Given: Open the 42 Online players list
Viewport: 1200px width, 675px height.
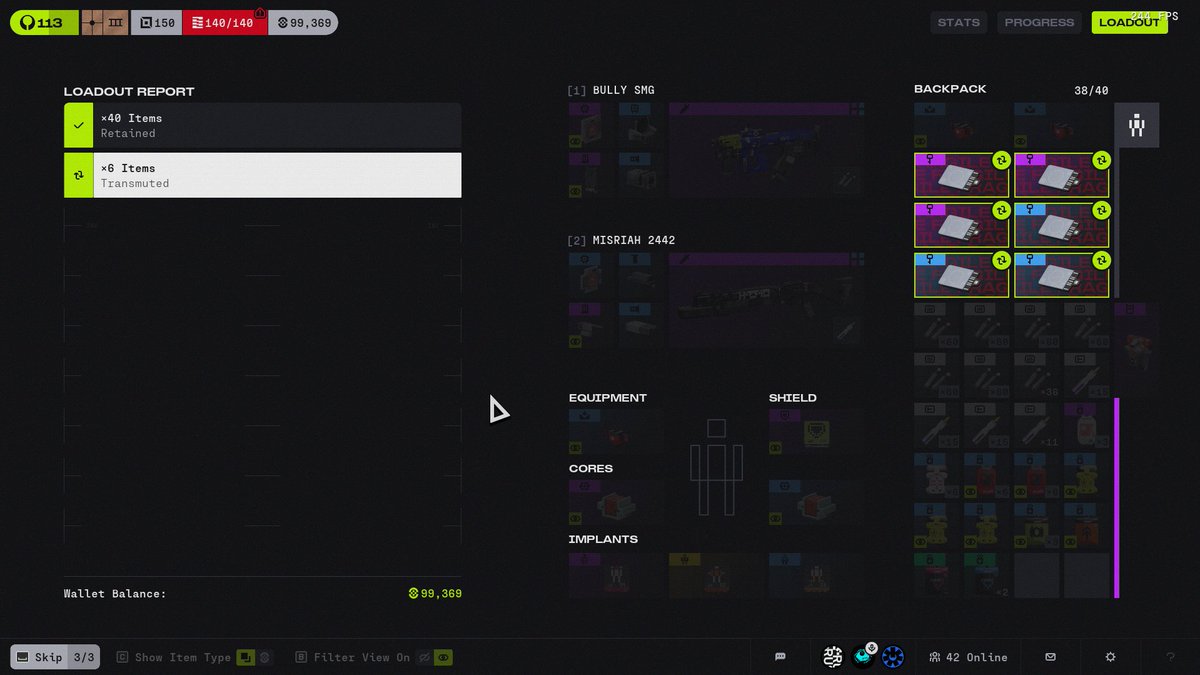Looking at the screenshot, I should click(x=968, y=657).
